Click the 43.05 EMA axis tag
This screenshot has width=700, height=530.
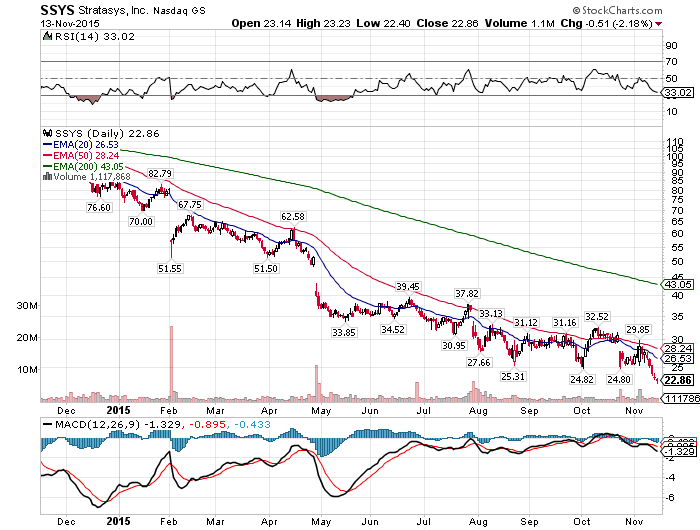coord(678,284)
